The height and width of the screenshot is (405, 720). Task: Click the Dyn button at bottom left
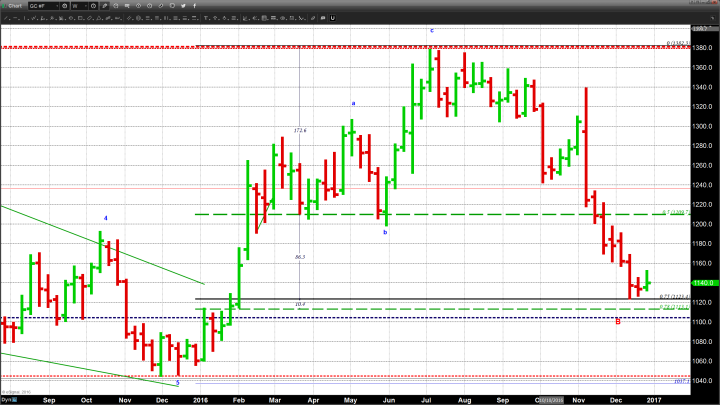coord(7,398)
